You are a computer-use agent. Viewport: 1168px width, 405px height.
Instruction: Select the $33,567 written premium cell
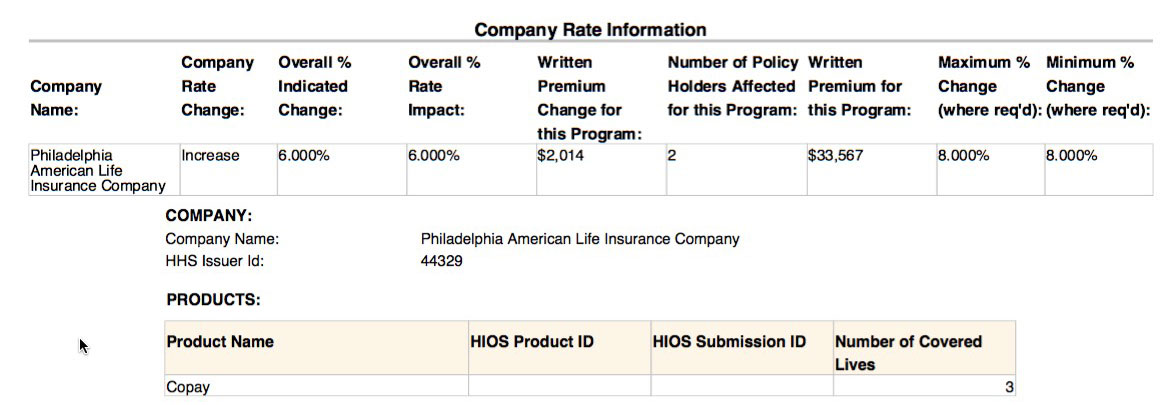(x=835, y=156)
